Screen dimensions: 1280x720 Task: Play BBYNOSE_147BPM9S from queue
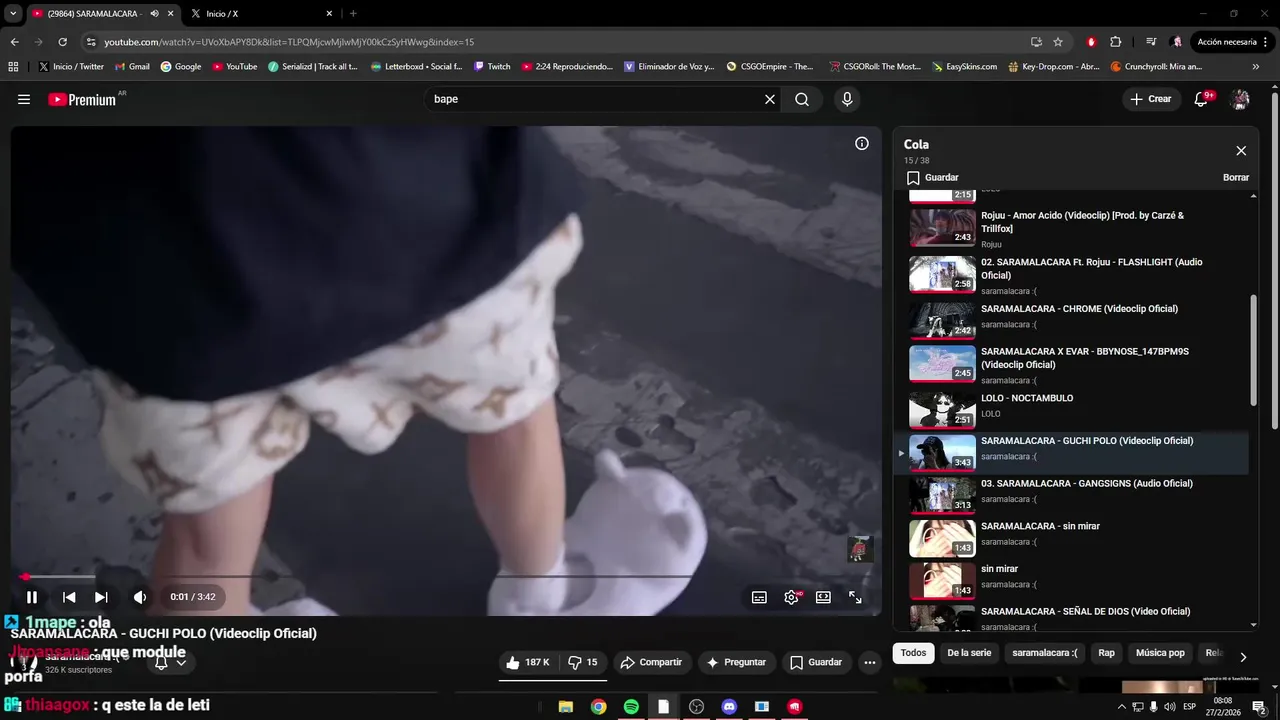pos(1074,364)
